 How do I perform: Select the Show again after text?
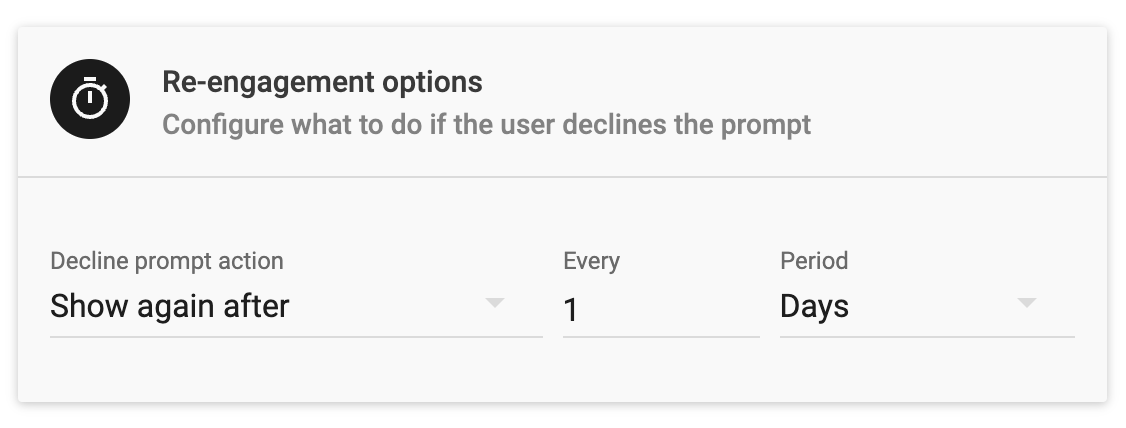[169, 307]
